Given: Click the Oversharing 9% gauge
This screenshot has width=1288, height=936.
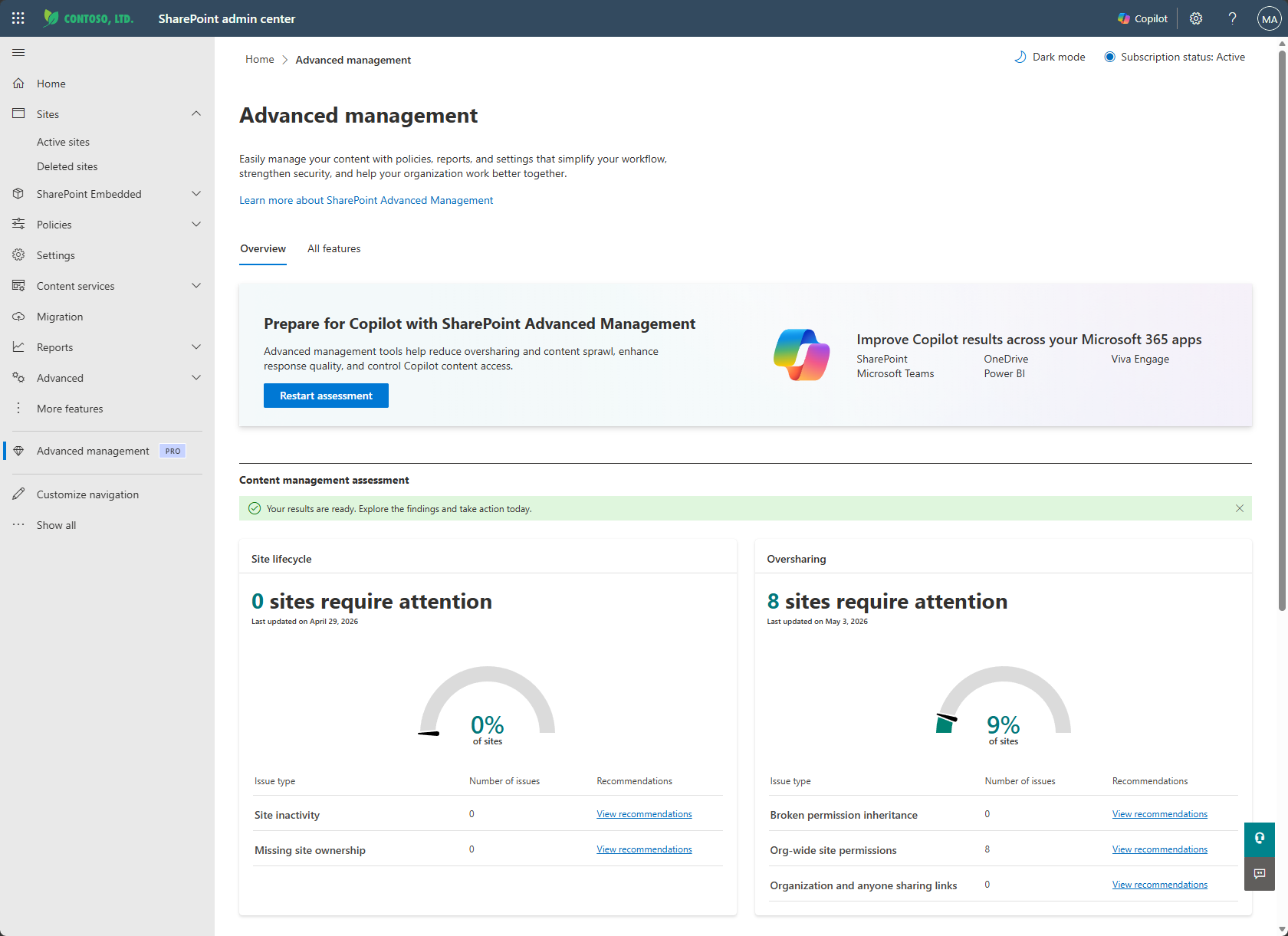Looking at the screenshot, I should [x=1003, y=704].
